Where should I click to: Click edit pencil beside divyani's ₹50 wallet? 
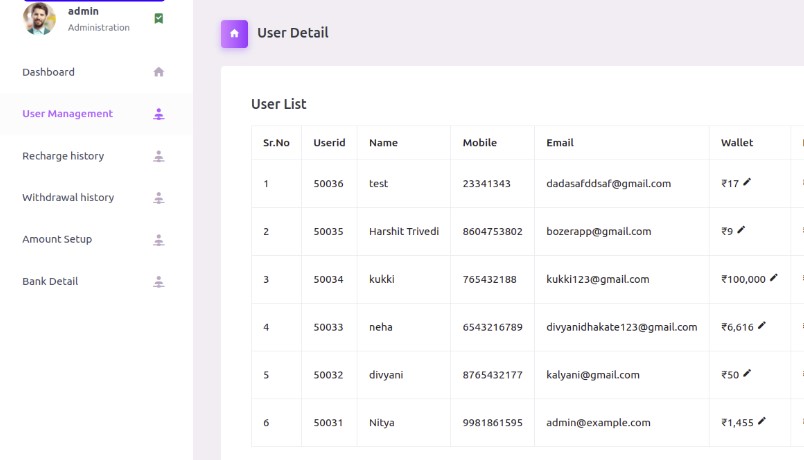[x=747, y=373]
